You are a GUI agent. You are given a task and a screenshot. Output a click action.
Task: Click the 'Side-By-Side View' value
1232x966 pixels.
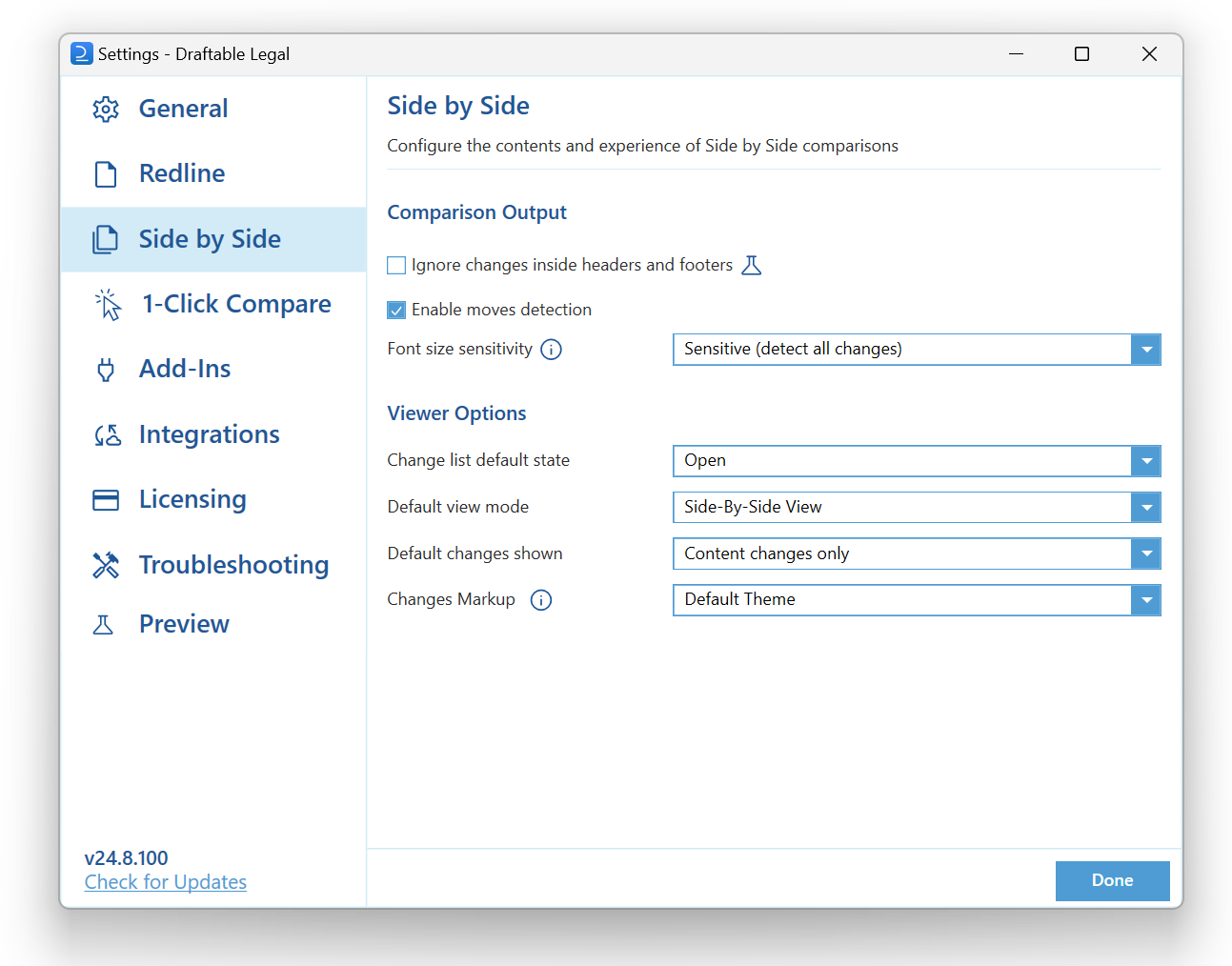(753, 507)
